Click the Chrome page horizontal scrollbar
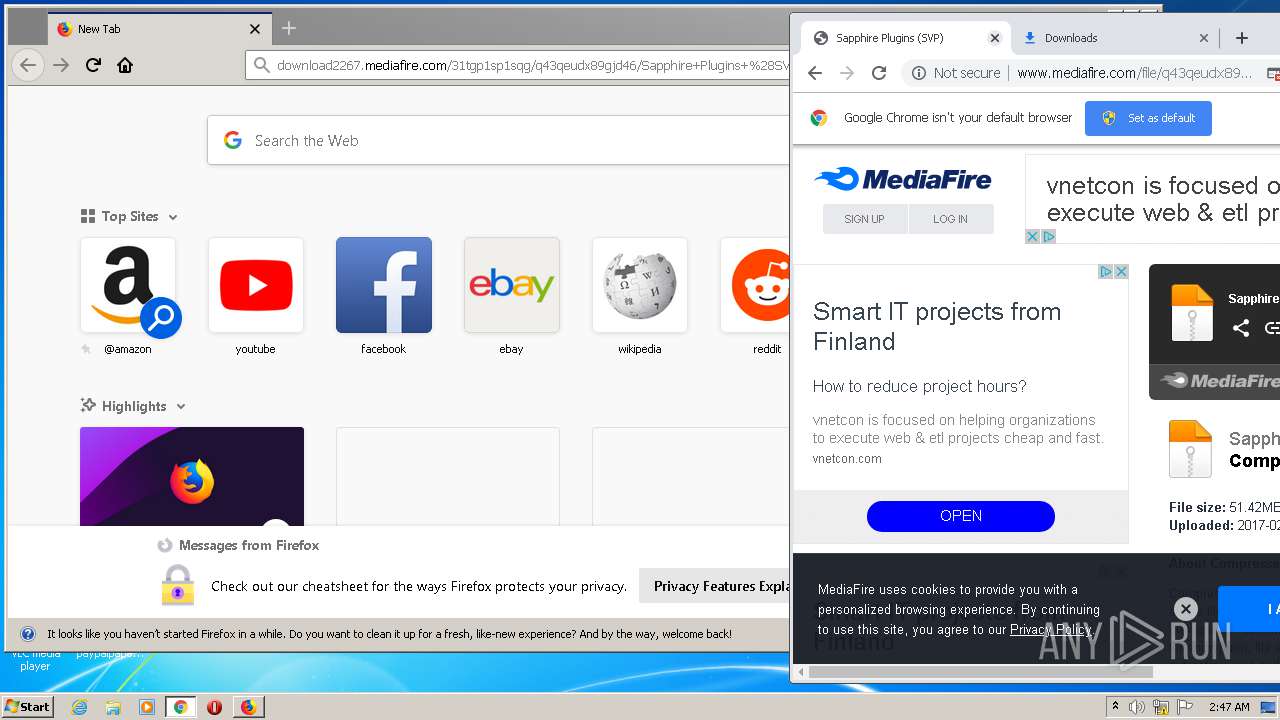 pyautogui.click(x=980, y=672)
